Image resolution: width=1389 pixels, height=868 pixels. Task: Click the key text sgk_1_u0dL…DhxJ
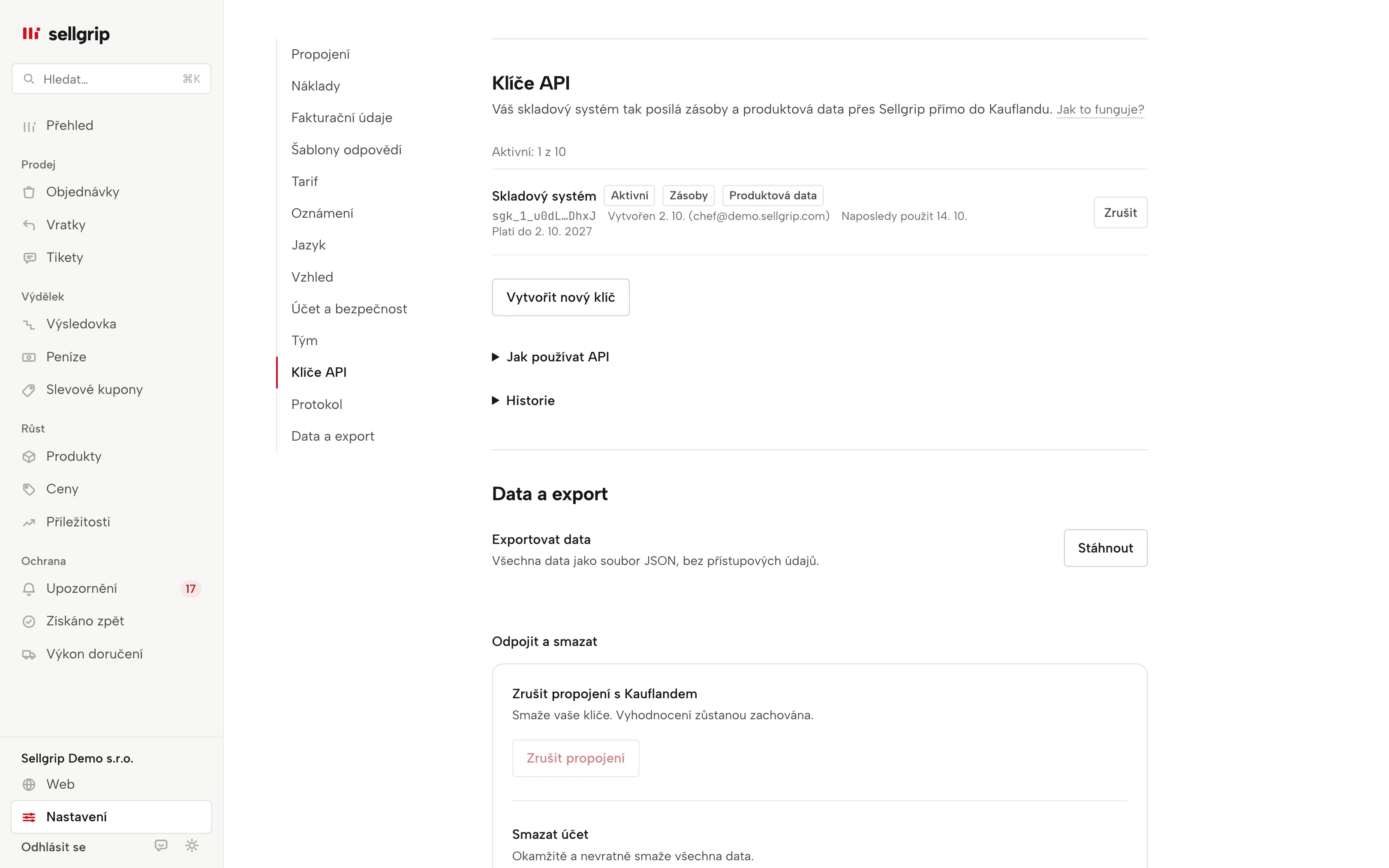click(544, 216)
